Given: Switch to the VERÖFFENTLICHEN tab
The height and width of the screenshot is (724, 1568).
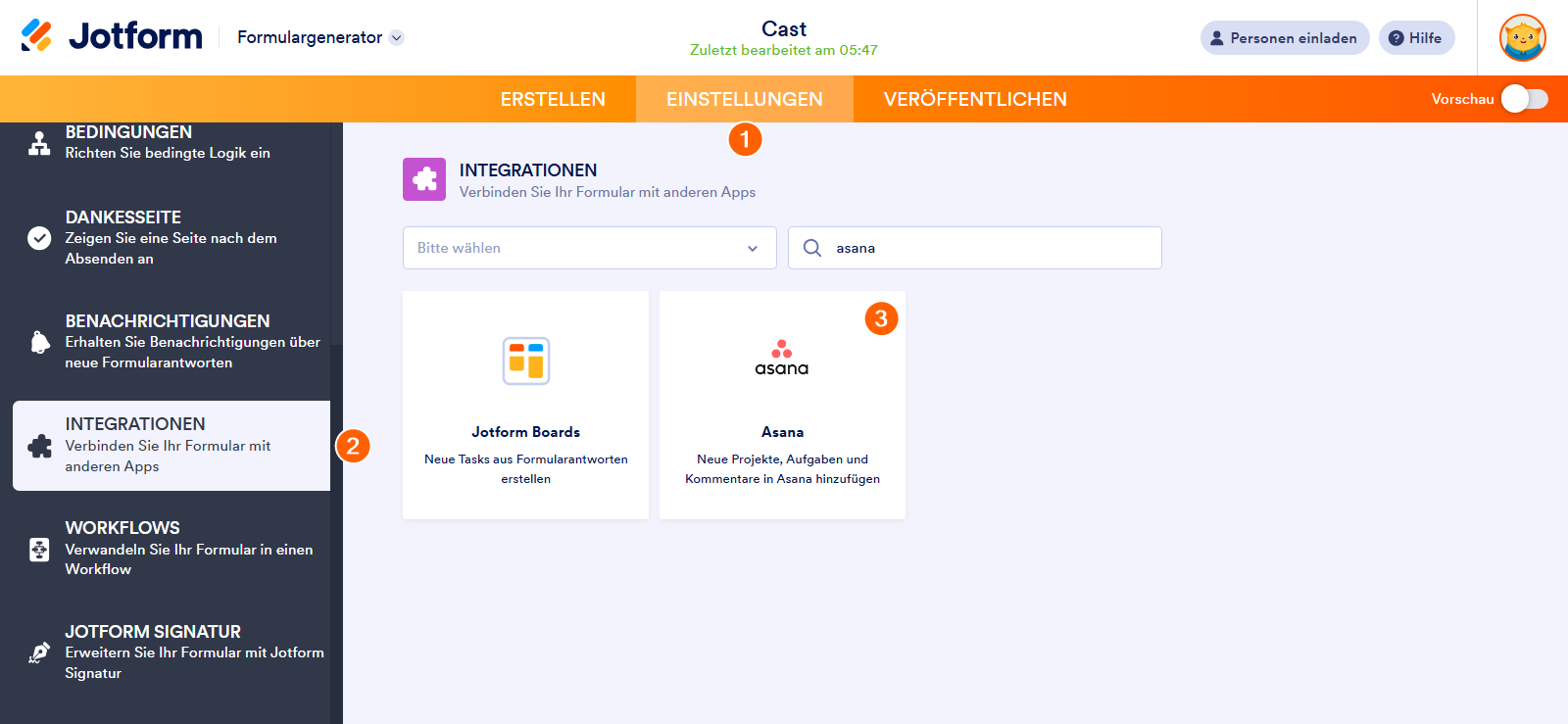Looking at the screenshot, I should click(975, 99).
